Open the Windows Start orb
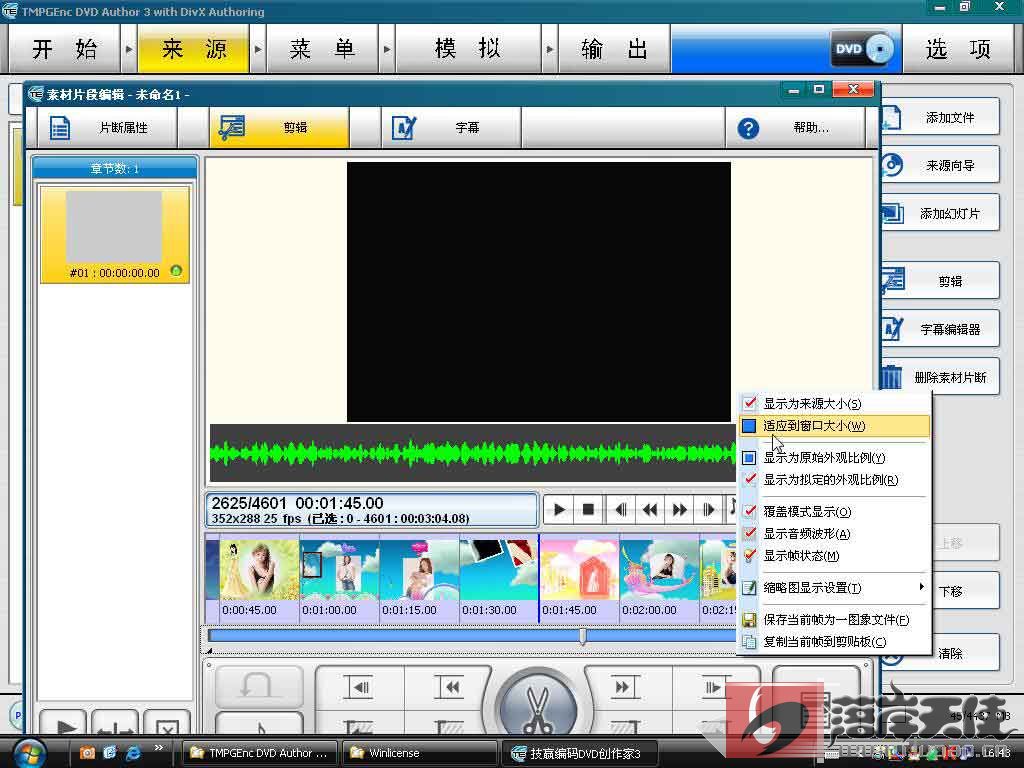The width and height of the screenshot is (1024, 768). point(29,753)
